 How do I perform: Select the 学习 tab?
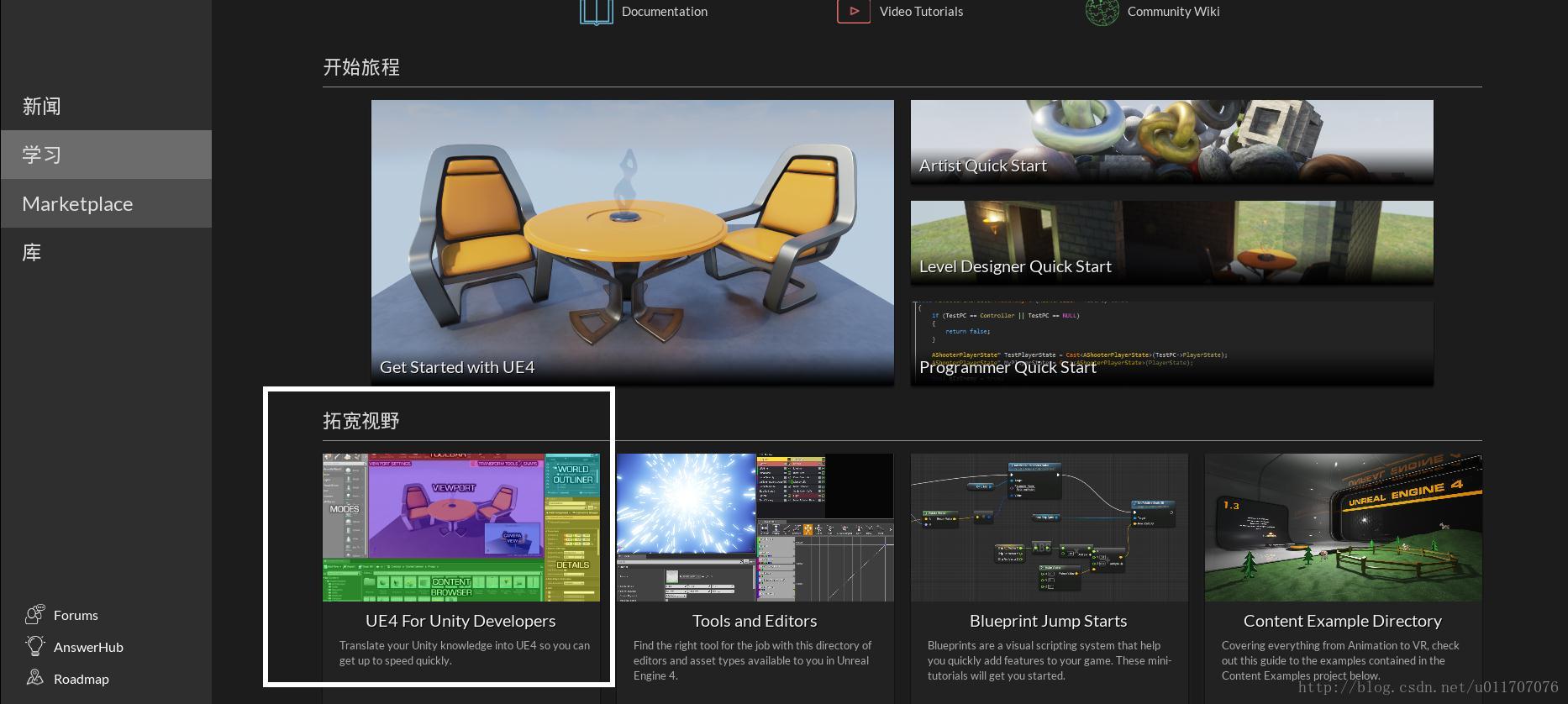coord(106,155)
